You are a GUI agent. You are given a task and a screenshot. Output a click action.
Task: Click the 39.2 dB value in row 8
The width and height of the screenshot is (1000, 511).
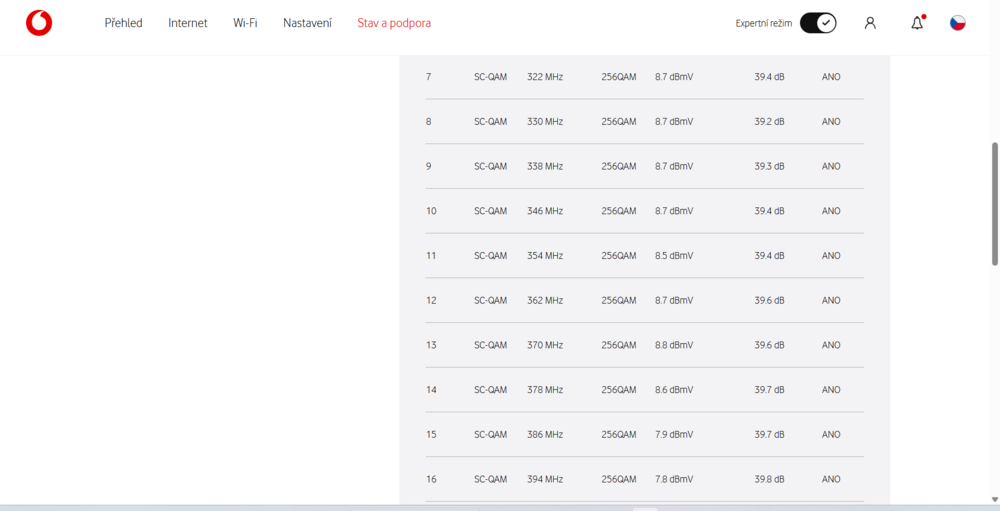pos(769,122)
